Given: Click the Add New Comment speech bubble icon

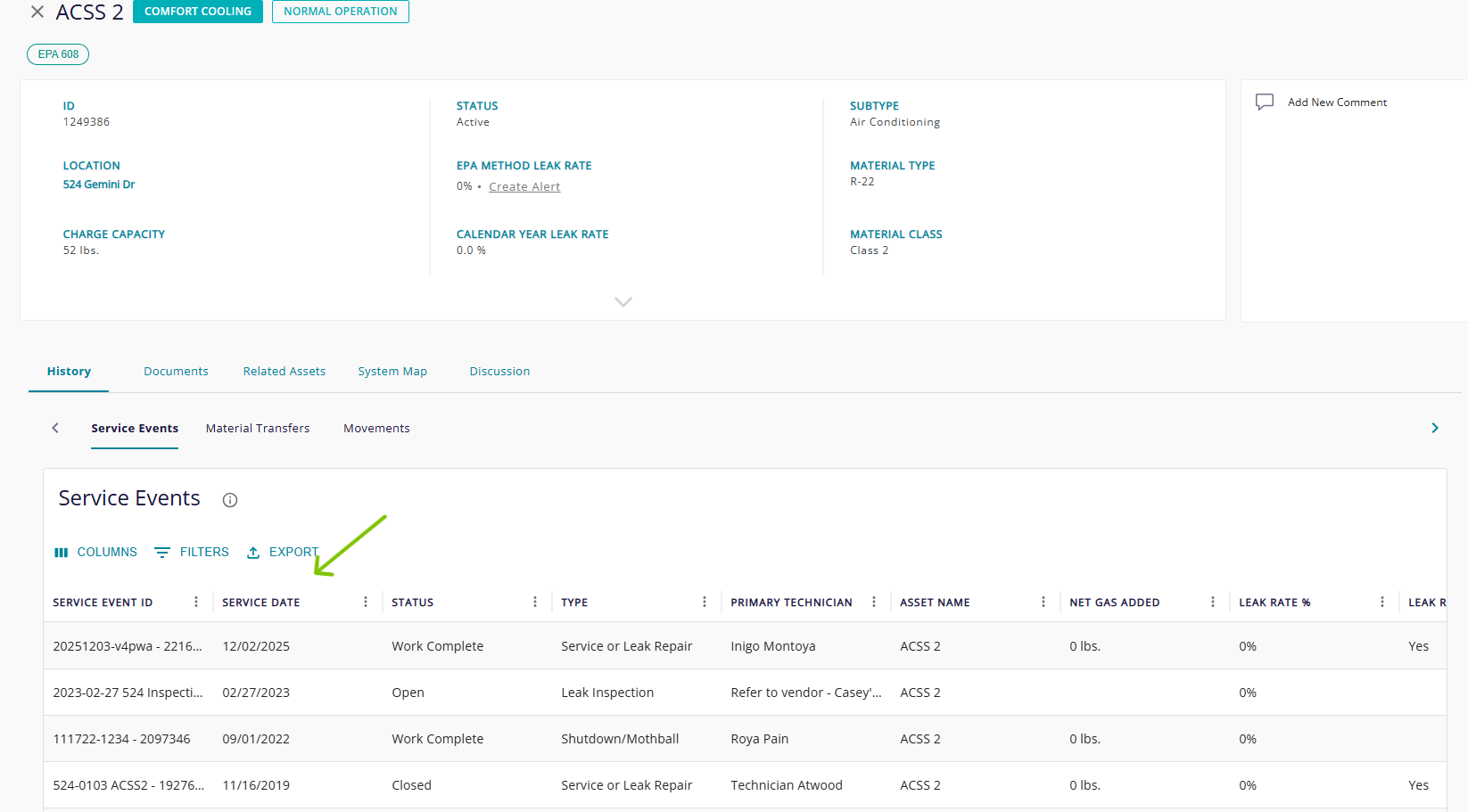Looking at the screenshot, I should click(x=1265, y=103).
